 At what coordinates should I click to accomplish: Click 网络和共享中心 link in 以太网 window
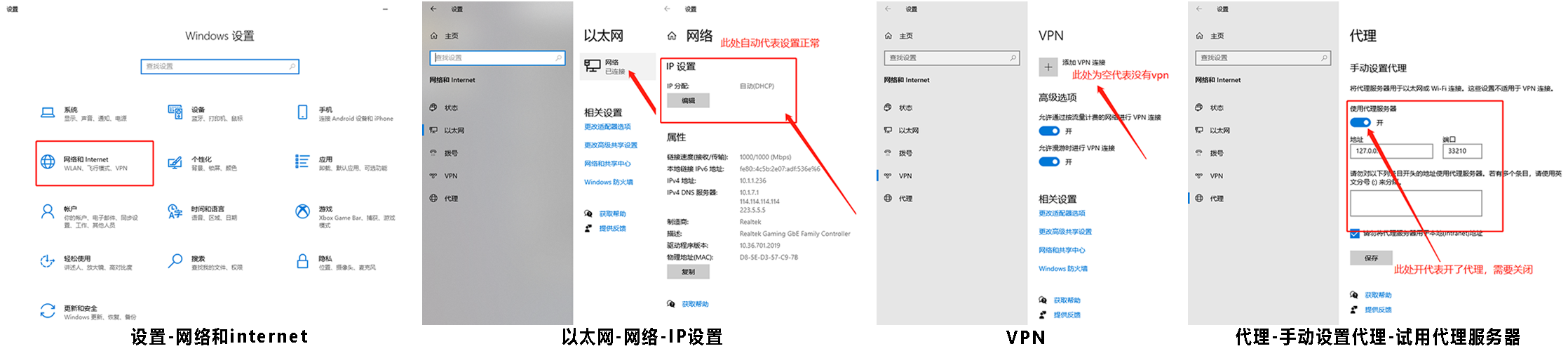tap(607, 164)
